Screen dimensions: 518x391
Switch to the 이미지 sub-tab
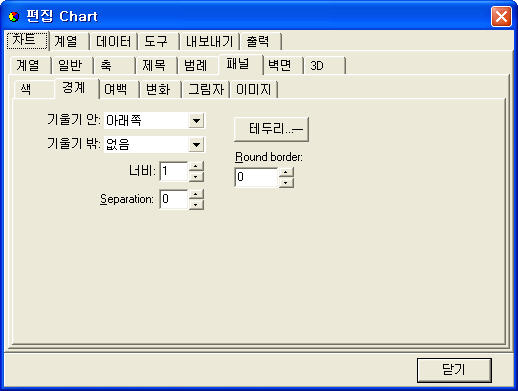coord(254,89)
